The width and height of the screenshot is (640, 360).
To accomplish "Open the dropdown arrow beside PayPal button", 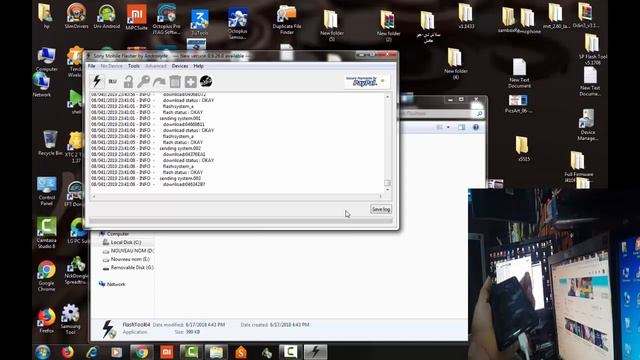I will [x=383, y=81].
